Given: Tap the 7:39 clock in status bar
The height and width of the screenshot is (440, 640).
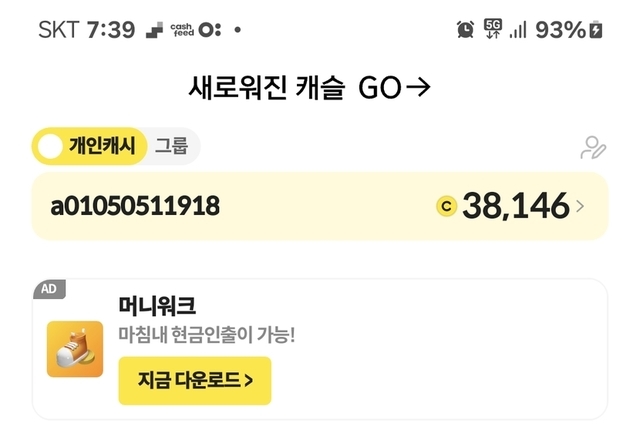Looking at the screenshot, I should [x=111, y=30].
